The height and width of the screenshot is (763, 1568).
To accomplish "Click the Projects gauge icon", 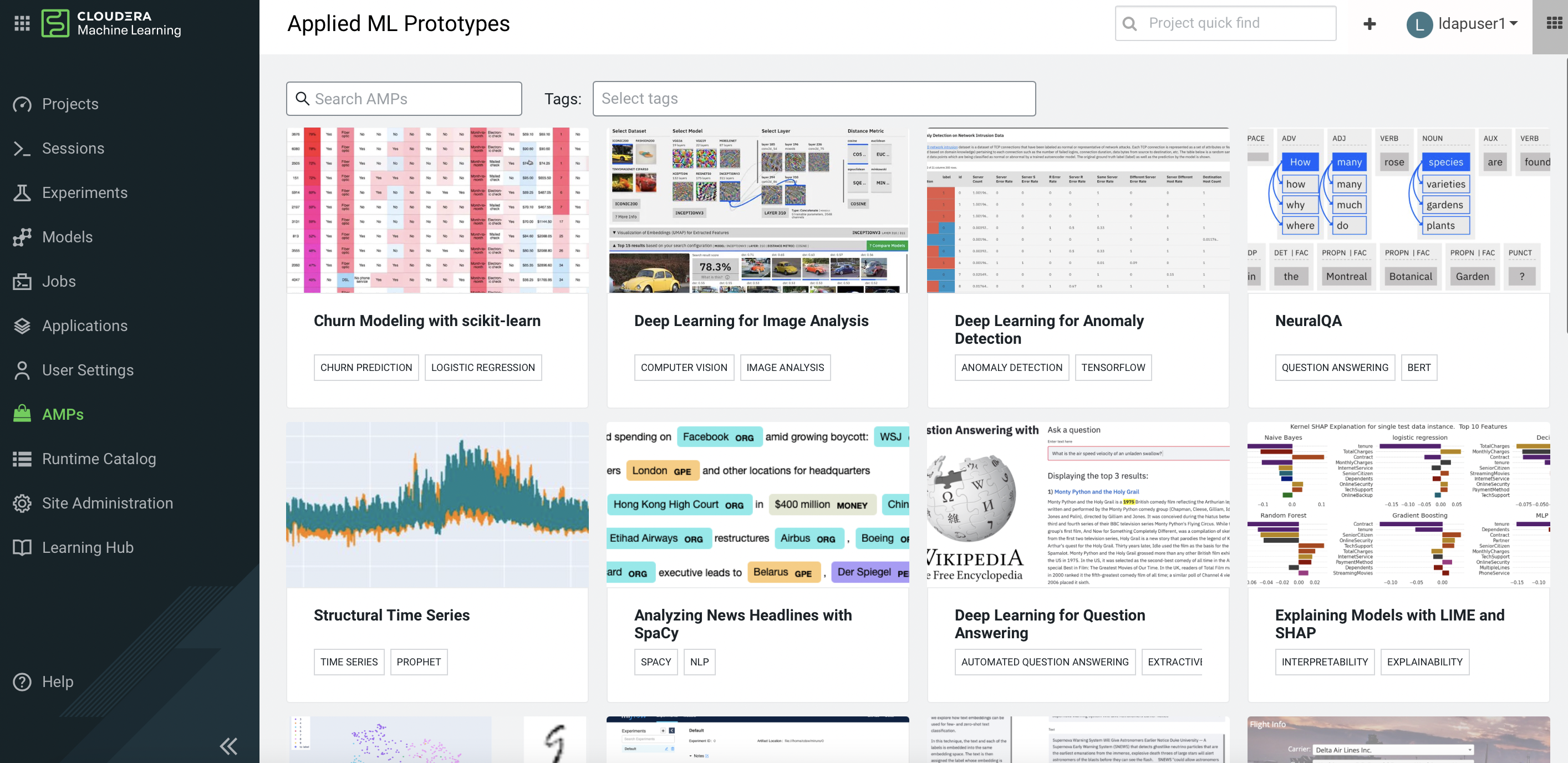I will tap(22, 104).
